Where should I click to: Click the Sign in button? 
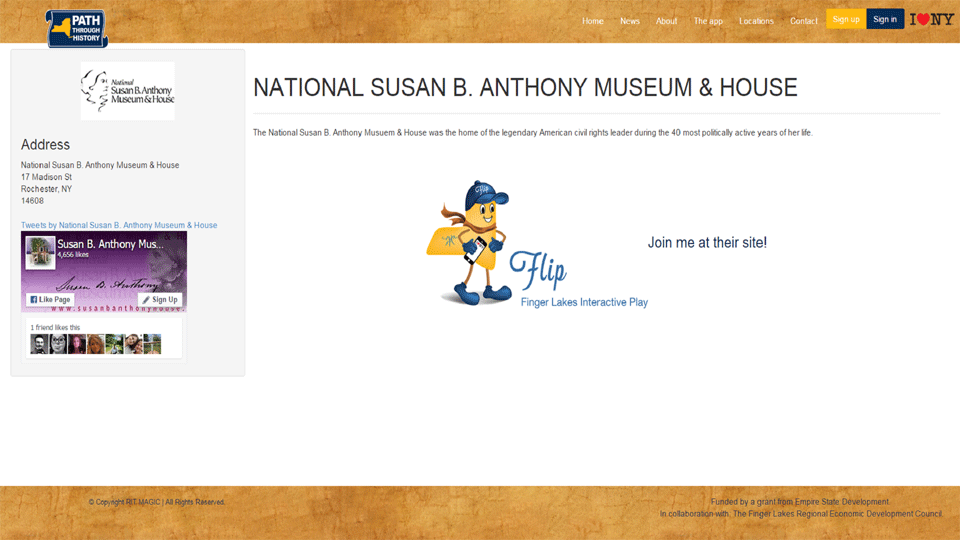pos(885,19)
